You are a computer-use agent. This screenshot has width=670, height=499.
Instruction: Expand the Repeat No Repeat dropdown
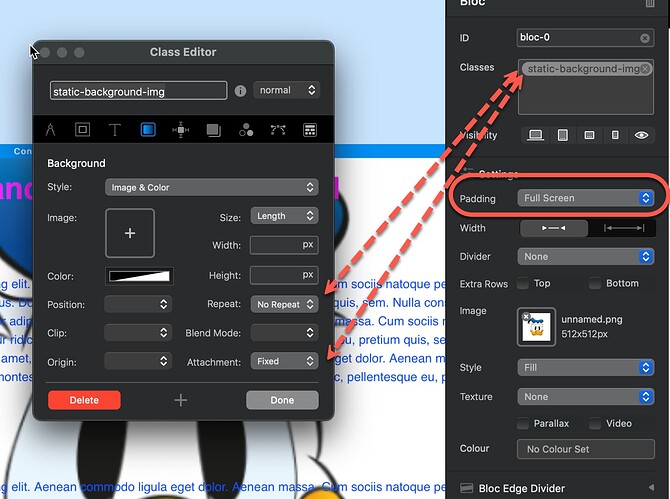coord(284,304)
